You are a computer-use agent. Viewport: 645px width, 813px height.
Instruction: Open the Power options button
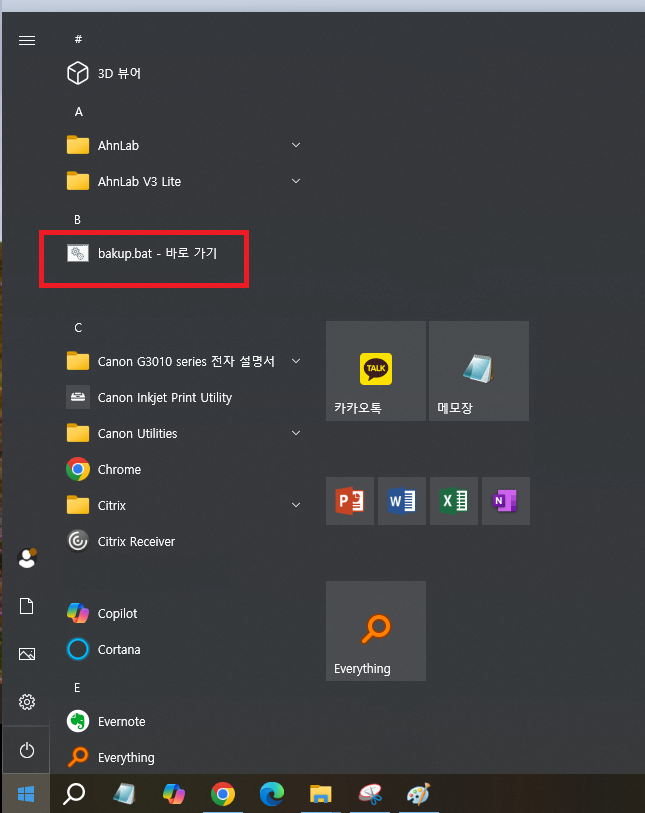[27, 750]
